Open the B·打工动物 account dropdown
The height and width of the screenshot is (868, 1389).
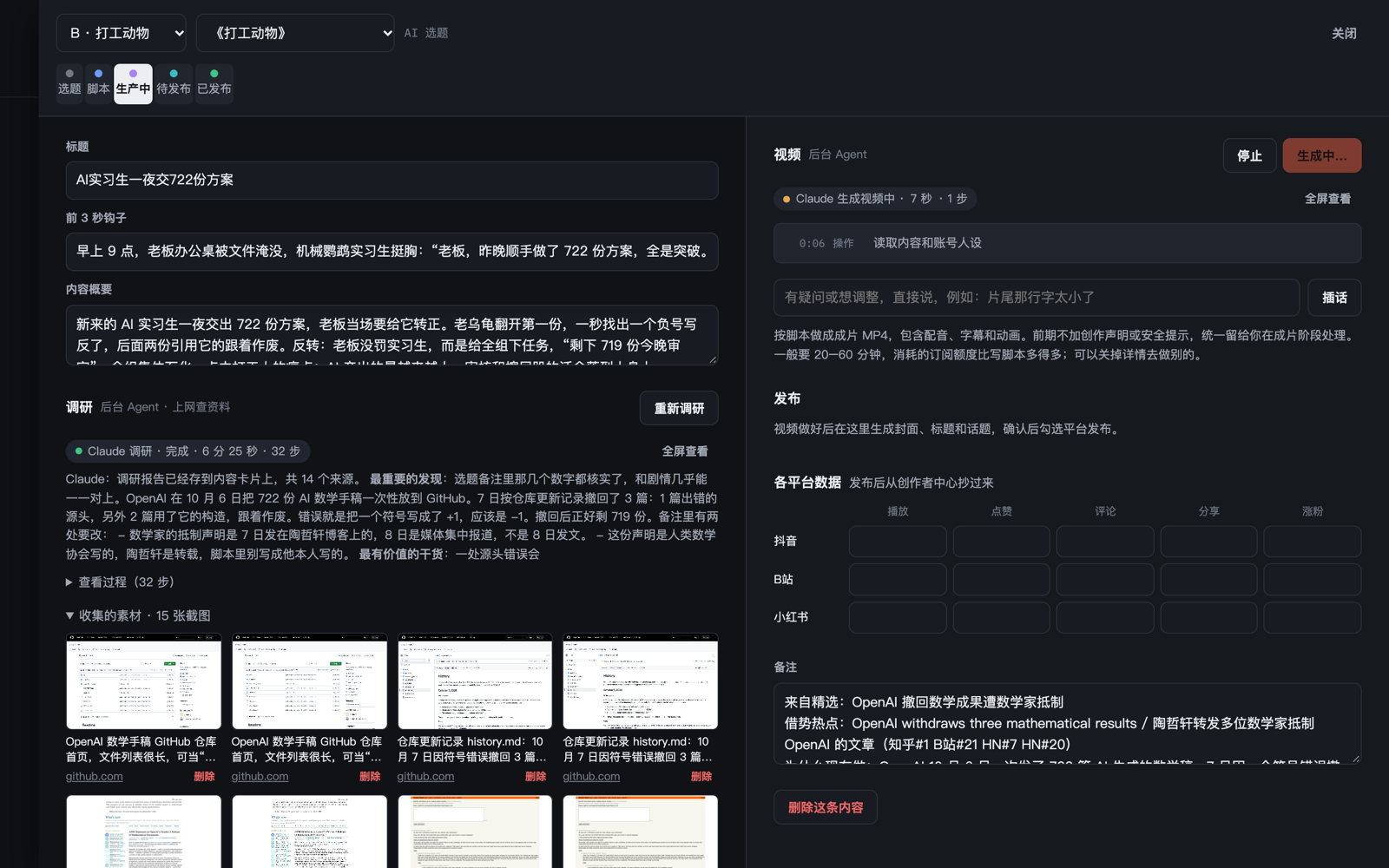(122, 33)
